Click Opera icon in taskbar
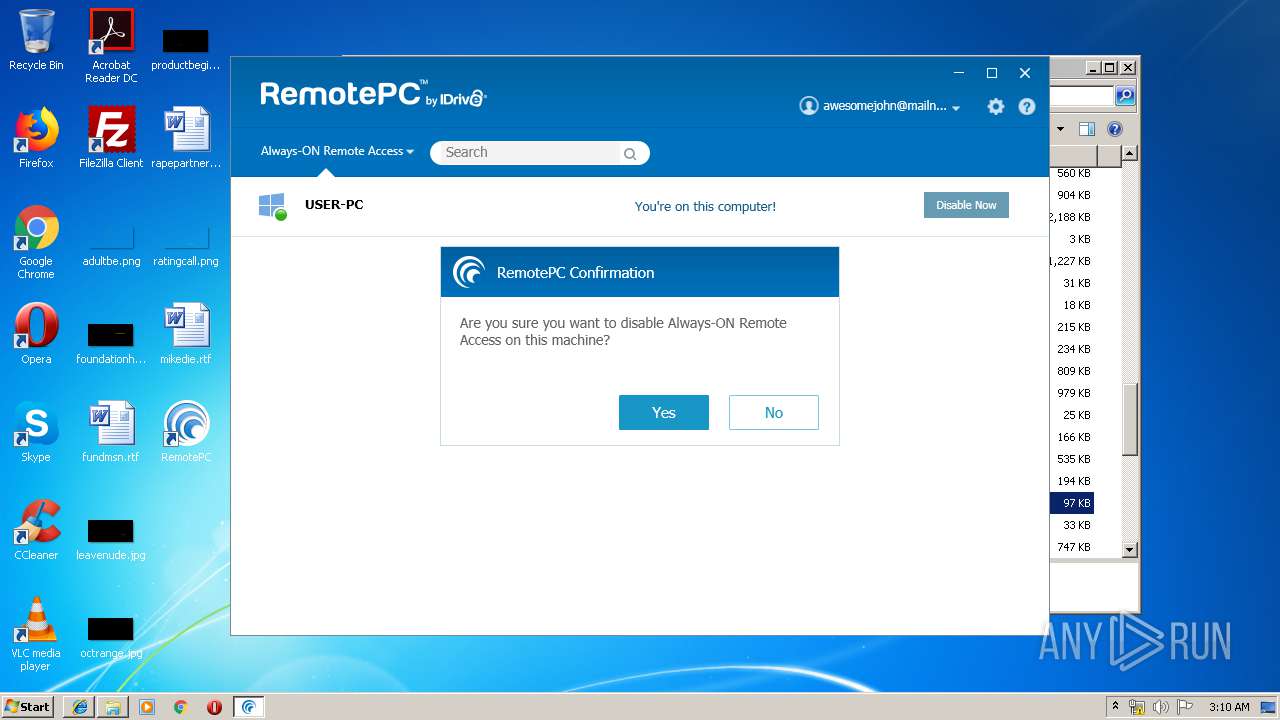 (x=214, y=707)
